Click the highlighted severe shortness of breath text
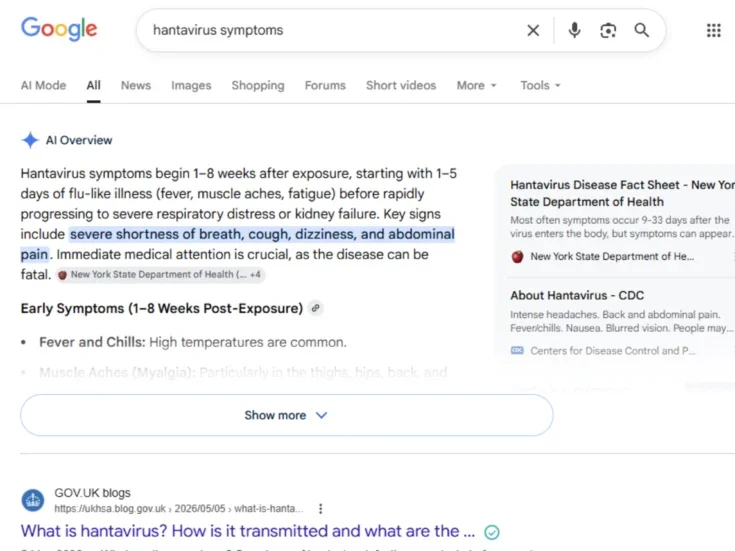This screenshot has width=735, height=551. click(262, 234)
